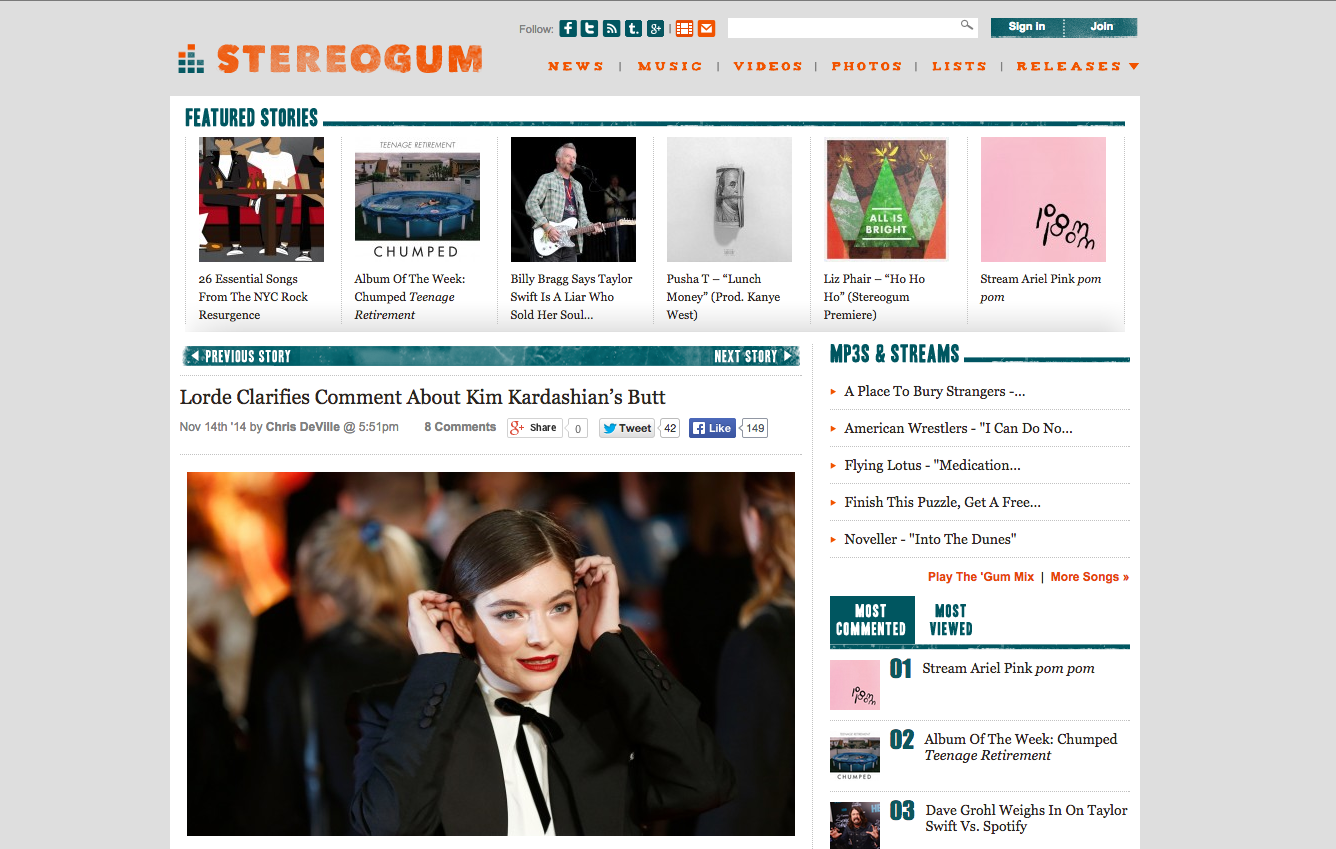Click the Google Plus share count of 0

point(577,428)
